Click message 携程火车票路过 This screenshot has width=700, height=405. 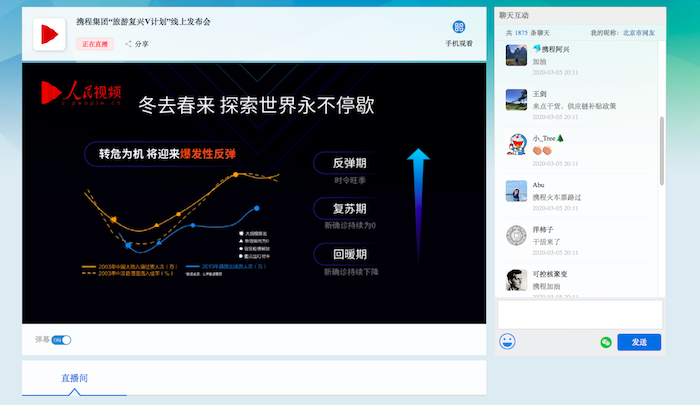(557, 197)
